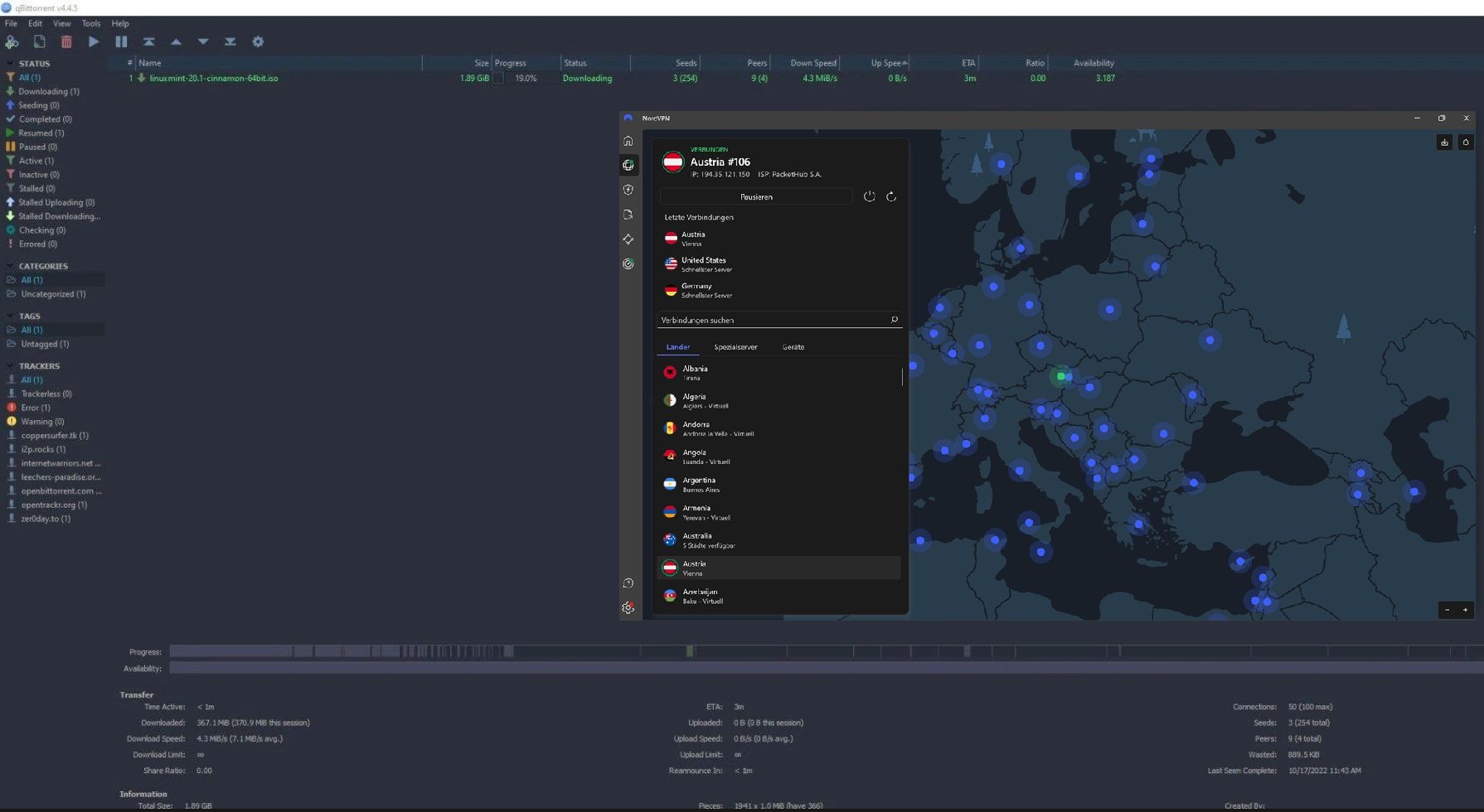1484x812 pixels.
Task: Collapse the TRACKERS section in sidebar
Action: (x=10, y=365)
